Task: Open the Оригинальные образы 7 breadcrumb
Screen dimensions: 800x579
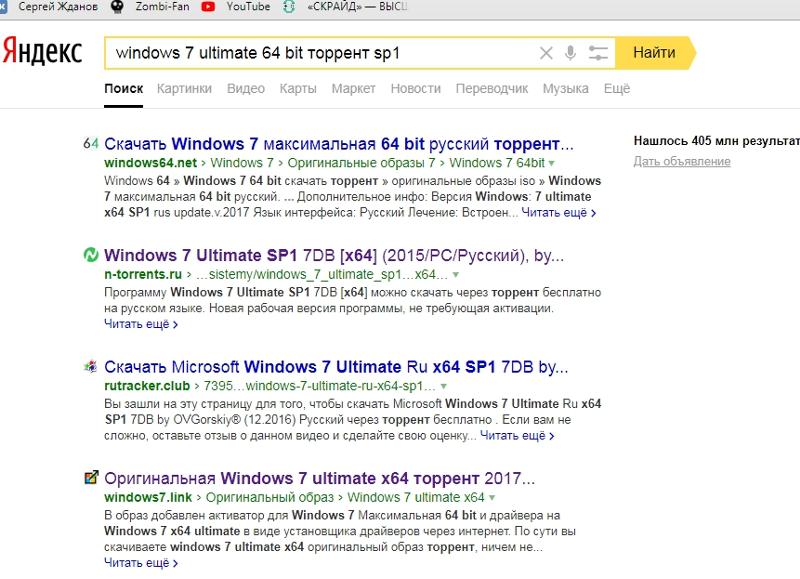Action: [361, 163]
